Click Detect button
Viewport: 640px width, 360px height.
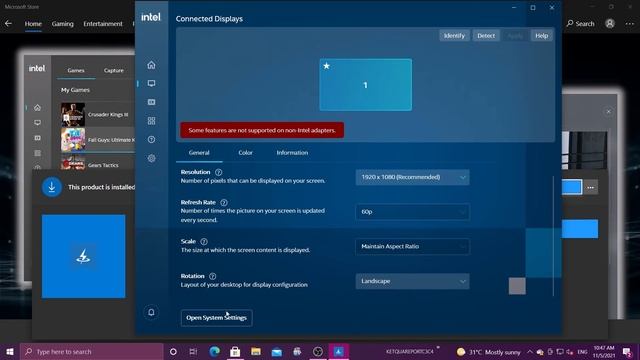pos(486,36)
